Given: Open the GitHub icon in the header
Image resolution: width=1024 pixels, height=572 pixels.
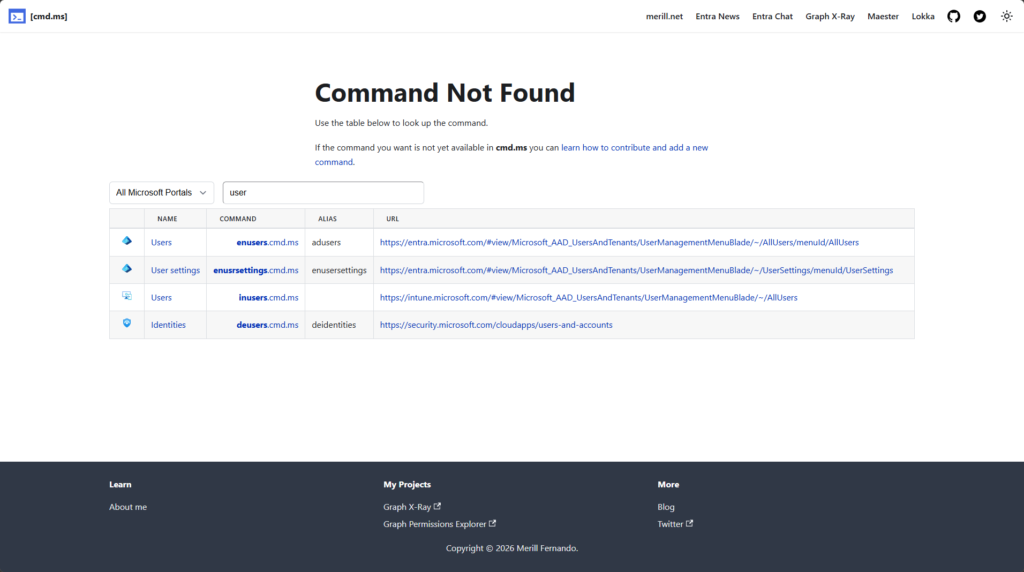Looking at the screenshot, I should pos(953,16).
